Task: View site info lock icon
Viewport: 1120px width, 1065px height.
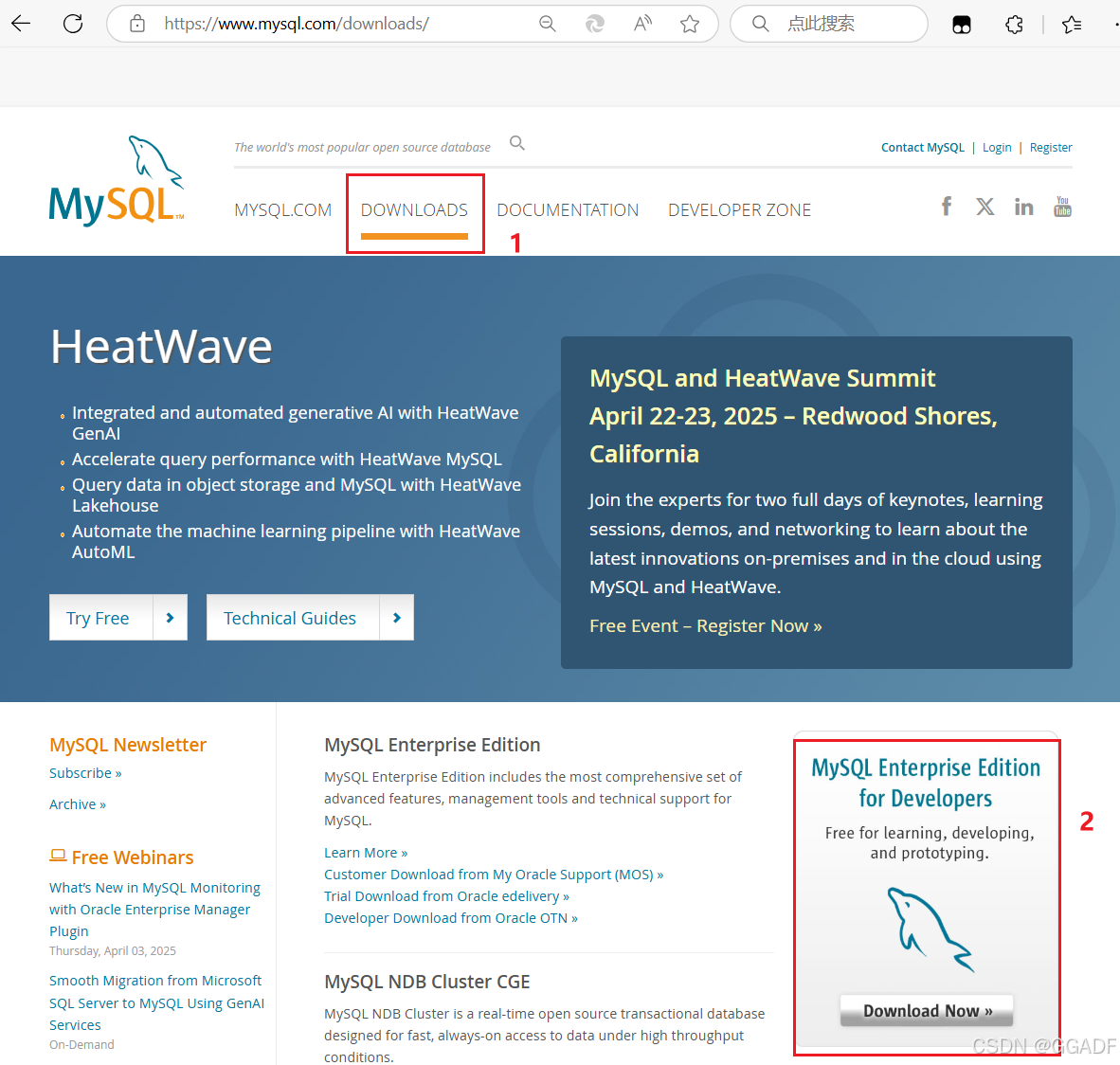Action: [137, 24]
